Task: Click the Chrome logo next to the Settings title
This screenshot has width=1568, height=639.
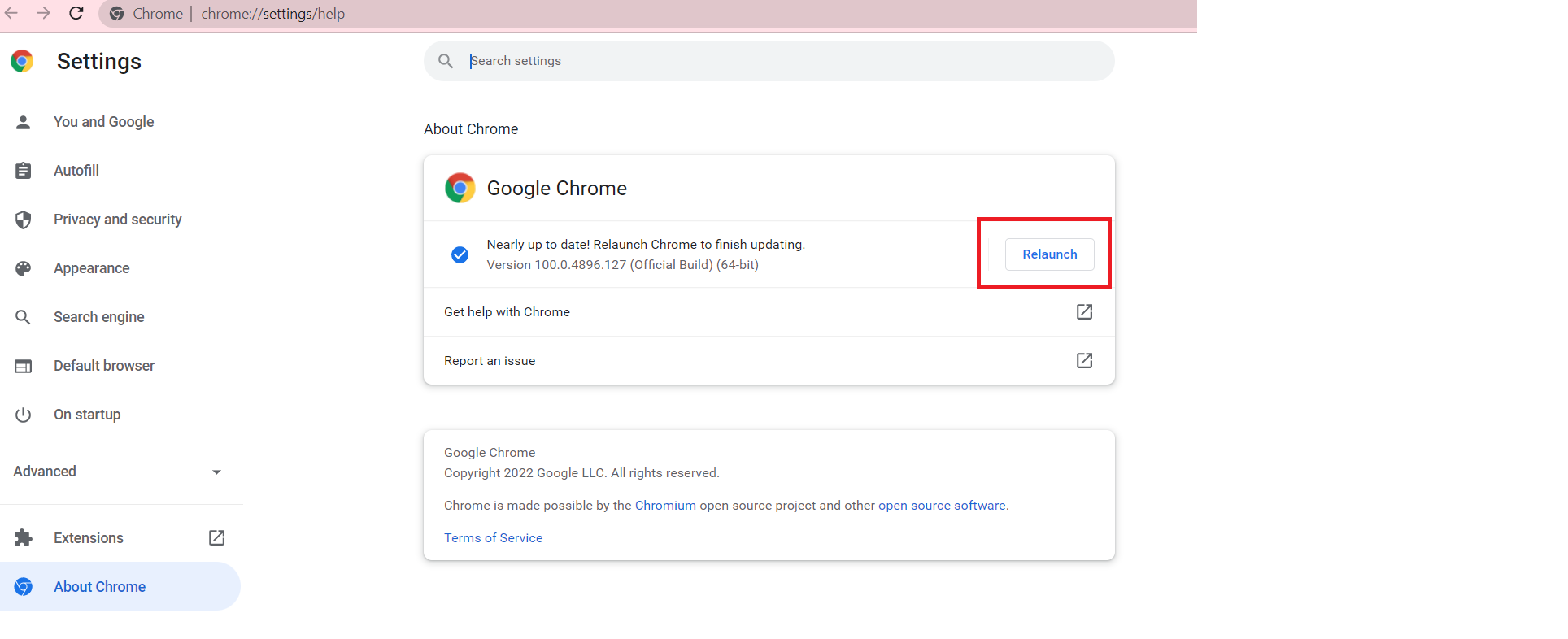Action: [x=22, y=61]
